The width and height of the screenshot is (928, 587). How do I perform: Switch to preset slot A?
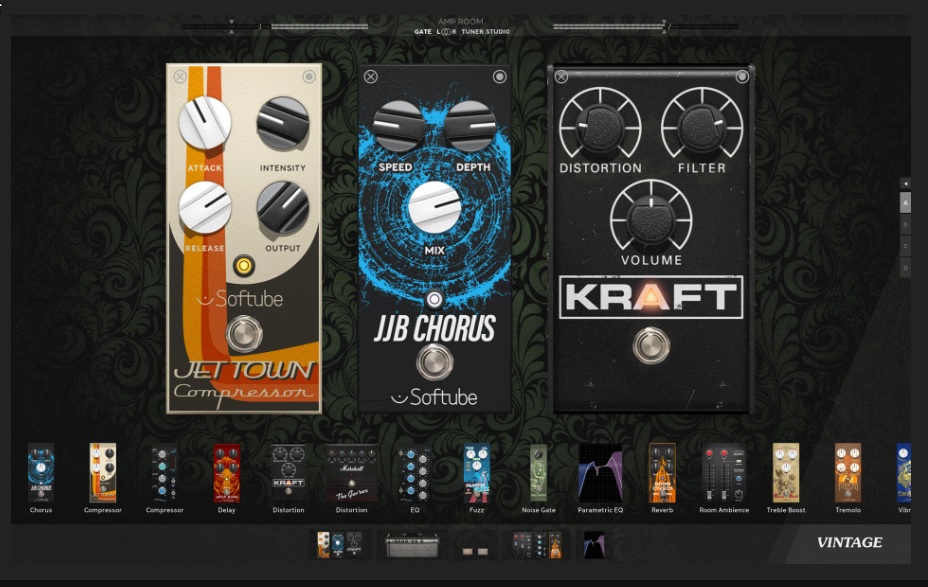905,203
